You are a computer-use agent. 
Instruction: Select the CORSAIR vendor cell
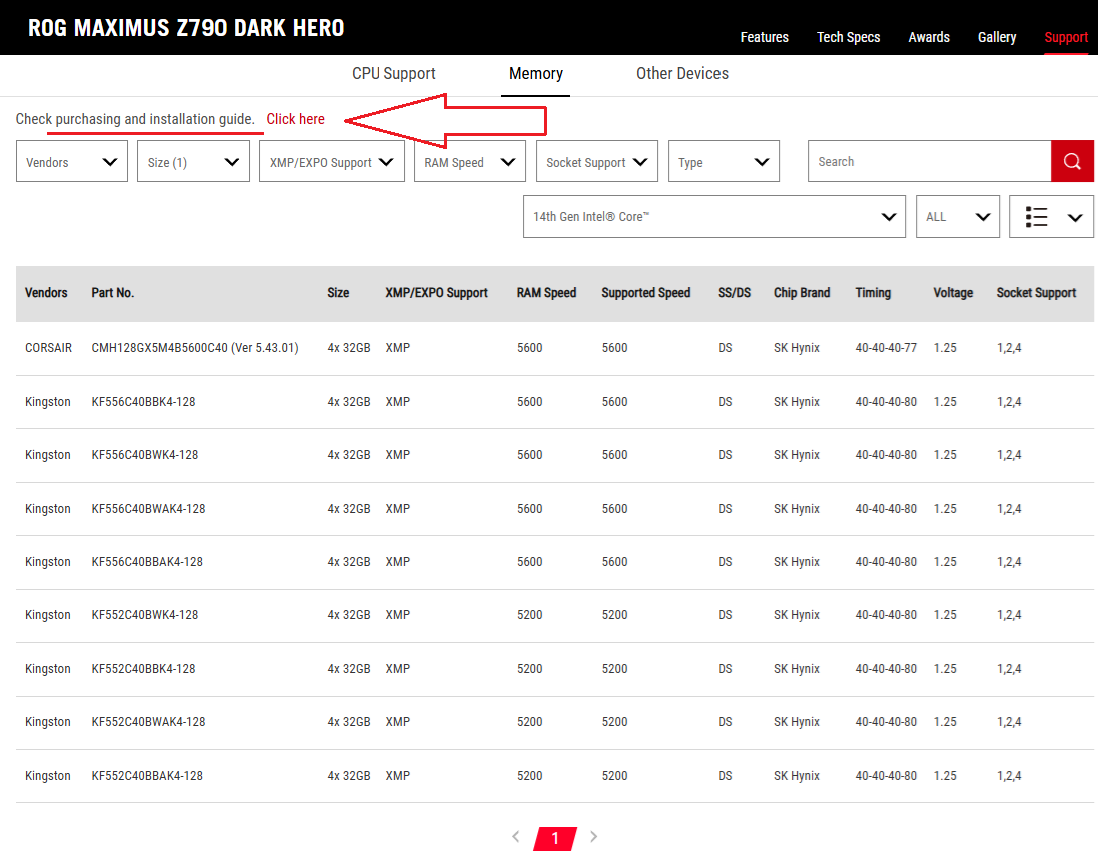coord(48,348)
